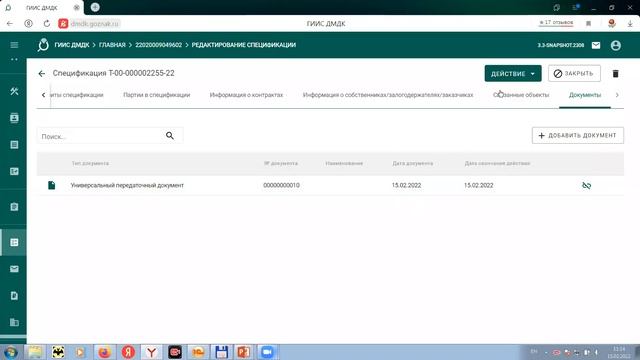Screen dimensions: 640x360
Task: Click the browser bookmark icon
Action: tap(589, 24)
